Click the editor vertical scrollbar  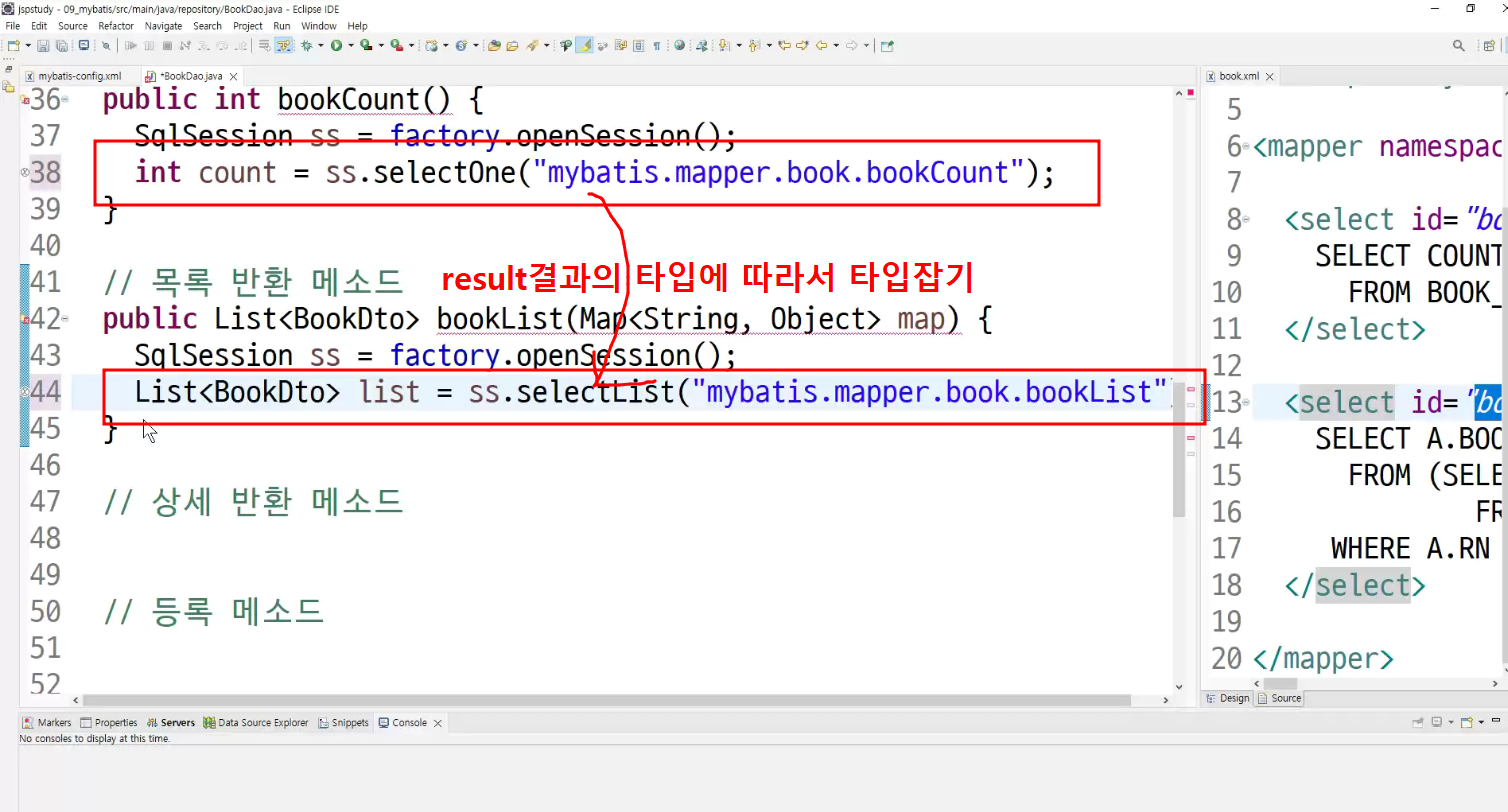pyautogui.click(x=1180, y=300)
